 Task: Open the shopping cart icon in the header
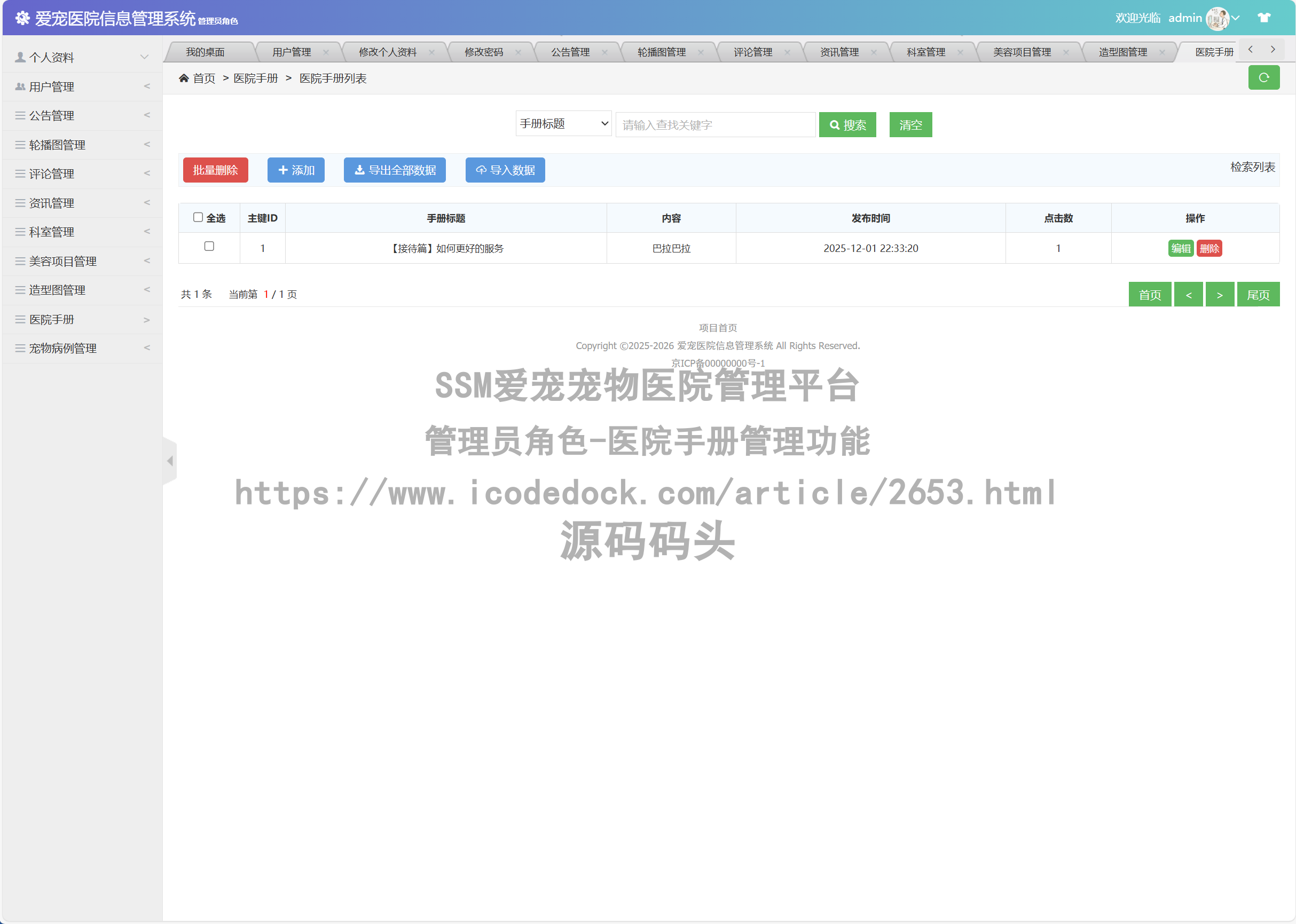tap(1264, 18)
